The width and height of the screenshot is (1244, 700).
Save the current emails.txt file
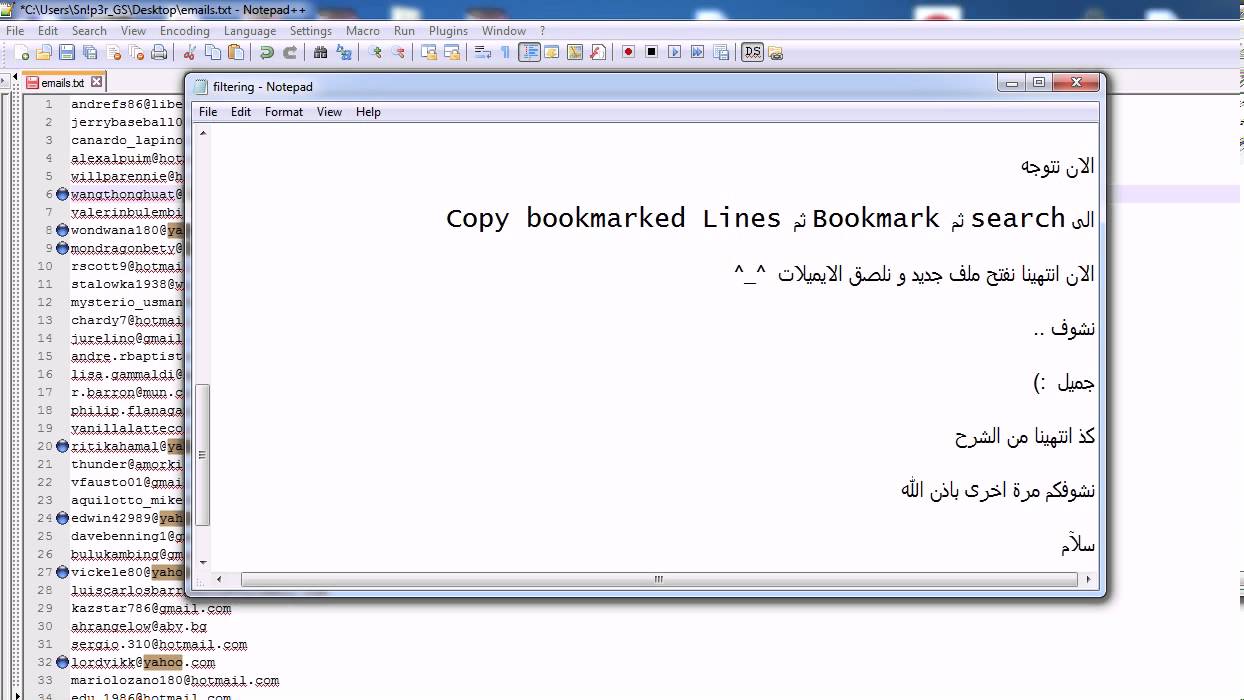click(x=66, y=52)
